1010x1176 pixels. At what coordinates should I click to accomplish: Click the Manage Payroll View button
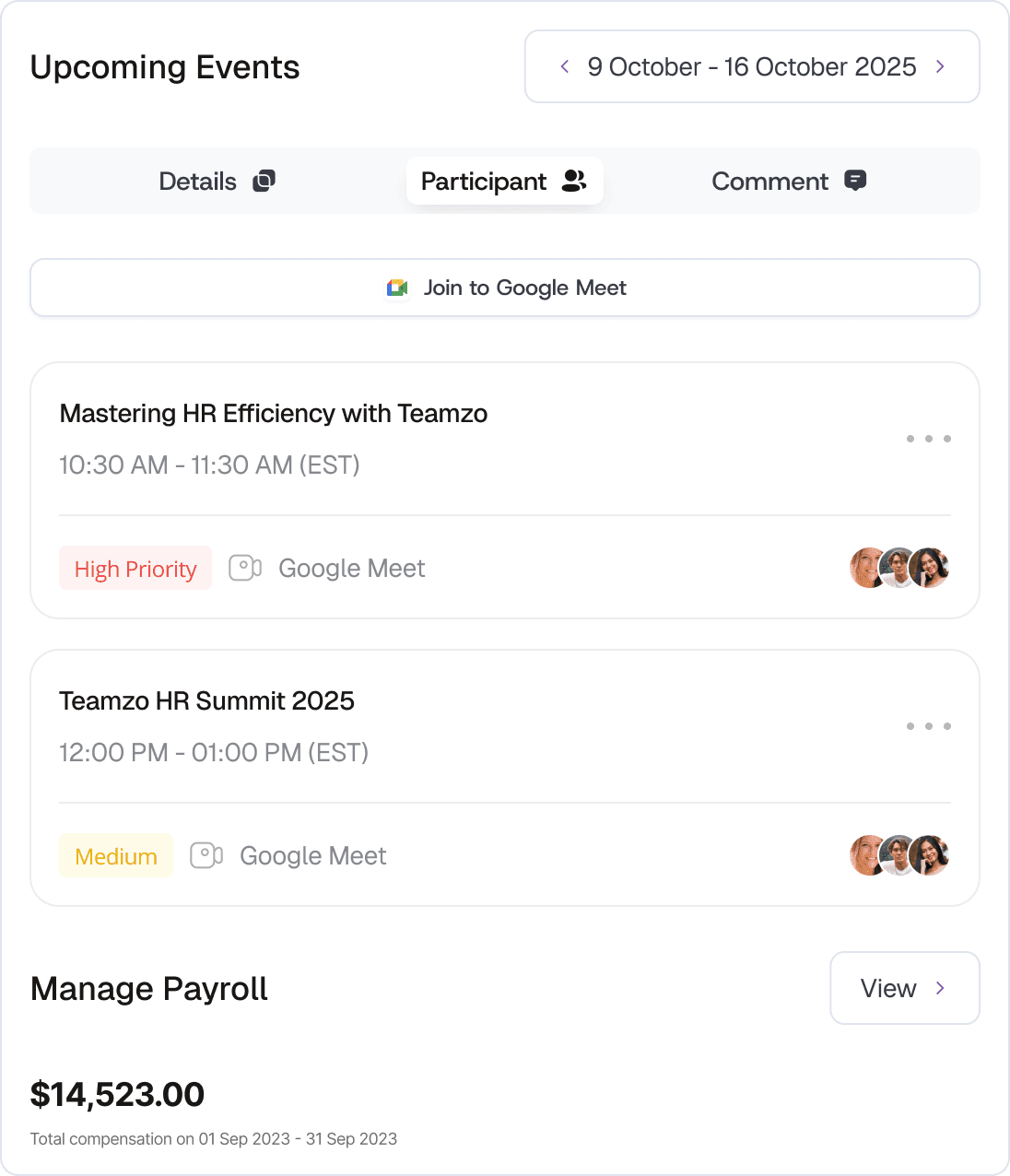tap(905, 988)
